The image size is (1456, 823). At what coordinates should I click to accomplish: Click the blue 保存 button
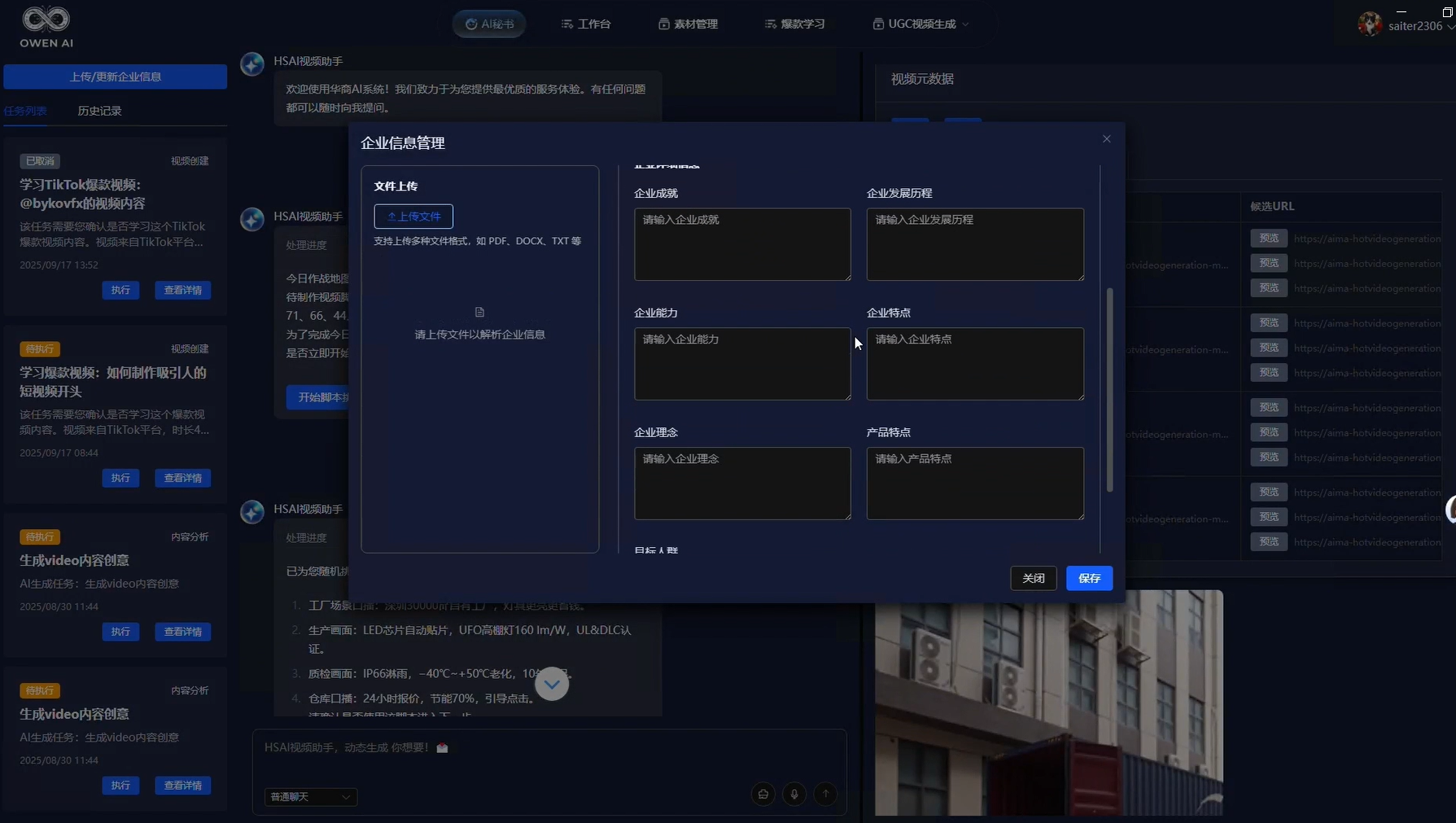pyautogui.click(x=1089, y=578)
